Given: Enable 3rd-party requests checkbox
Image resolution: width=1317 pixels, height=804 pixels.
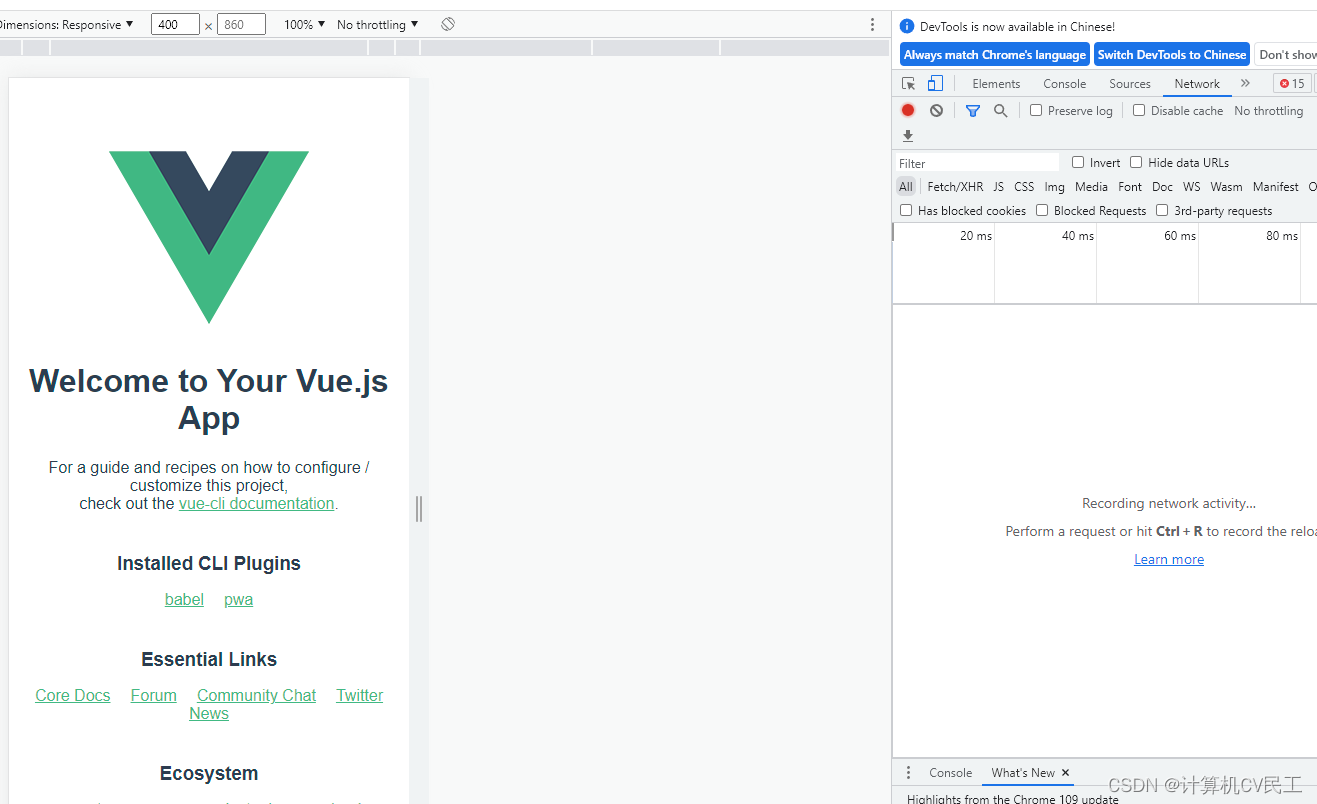Looking at the screenshot, I should (x=1162, y=210).
